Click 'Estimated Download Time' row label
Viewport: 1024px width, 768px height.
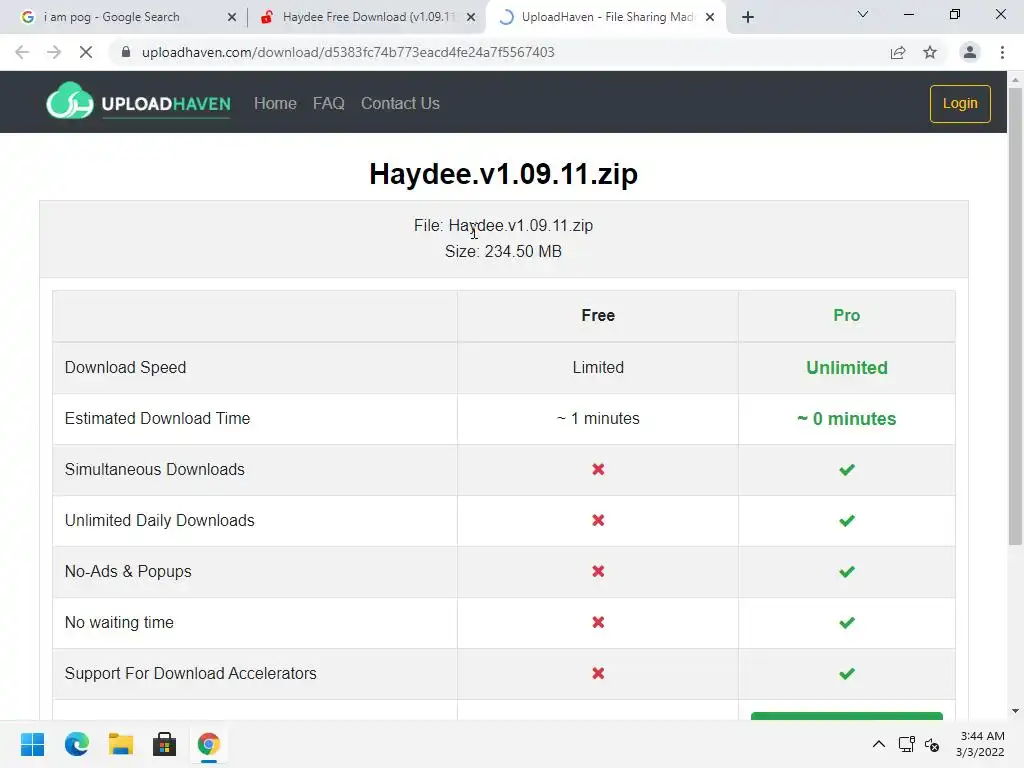point(157,419)
